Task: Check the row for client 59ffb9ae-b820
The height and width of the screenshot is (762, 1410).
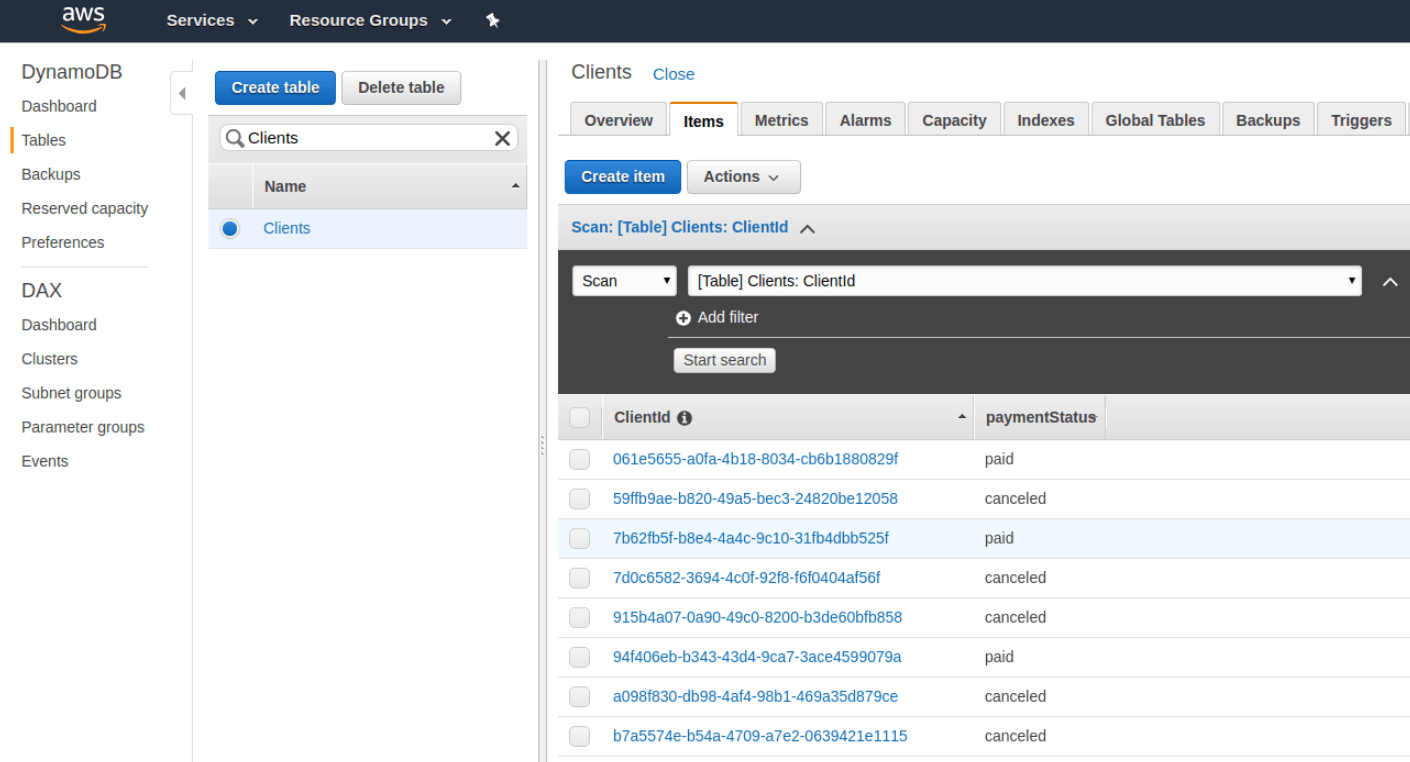Action: (579, 498)
